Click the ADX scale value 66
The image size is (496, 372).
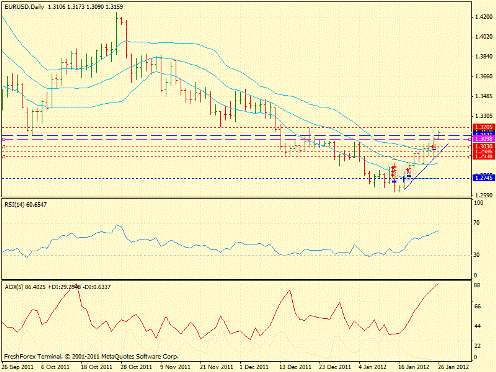(x=477, y=306)
